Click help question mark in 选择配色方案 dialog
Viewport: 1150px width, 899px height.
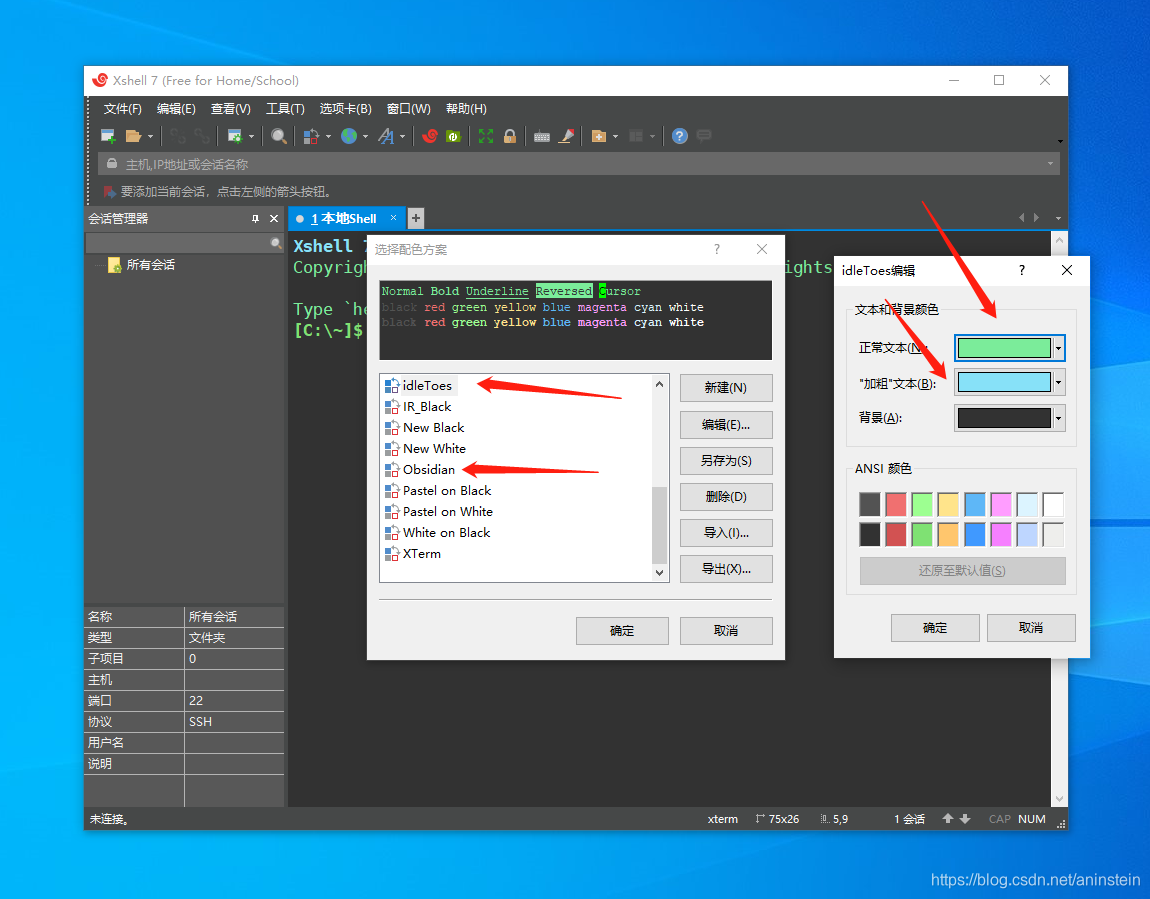tap(717, 249)
